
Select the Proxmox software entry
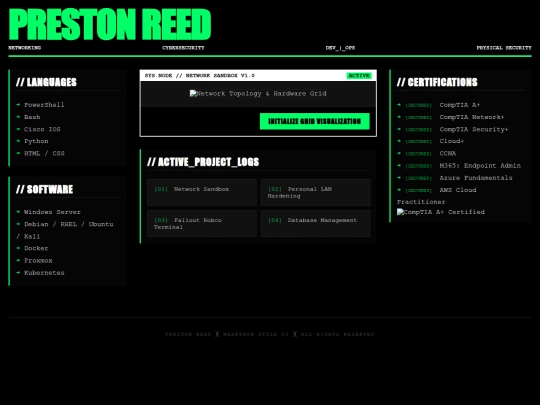(38, 261)
